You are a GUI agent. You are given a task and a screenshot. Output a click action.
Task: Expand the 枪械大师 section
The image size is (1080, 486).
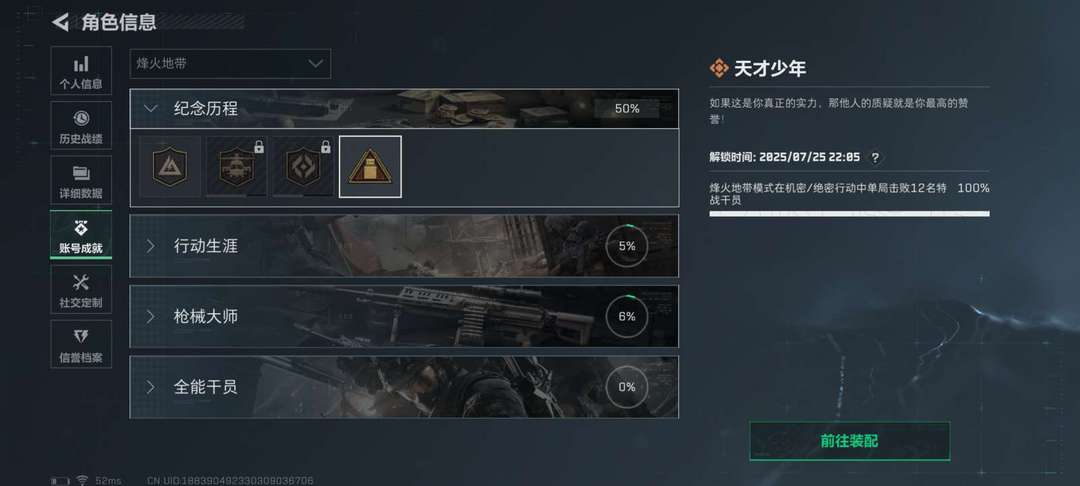[404, 317]
